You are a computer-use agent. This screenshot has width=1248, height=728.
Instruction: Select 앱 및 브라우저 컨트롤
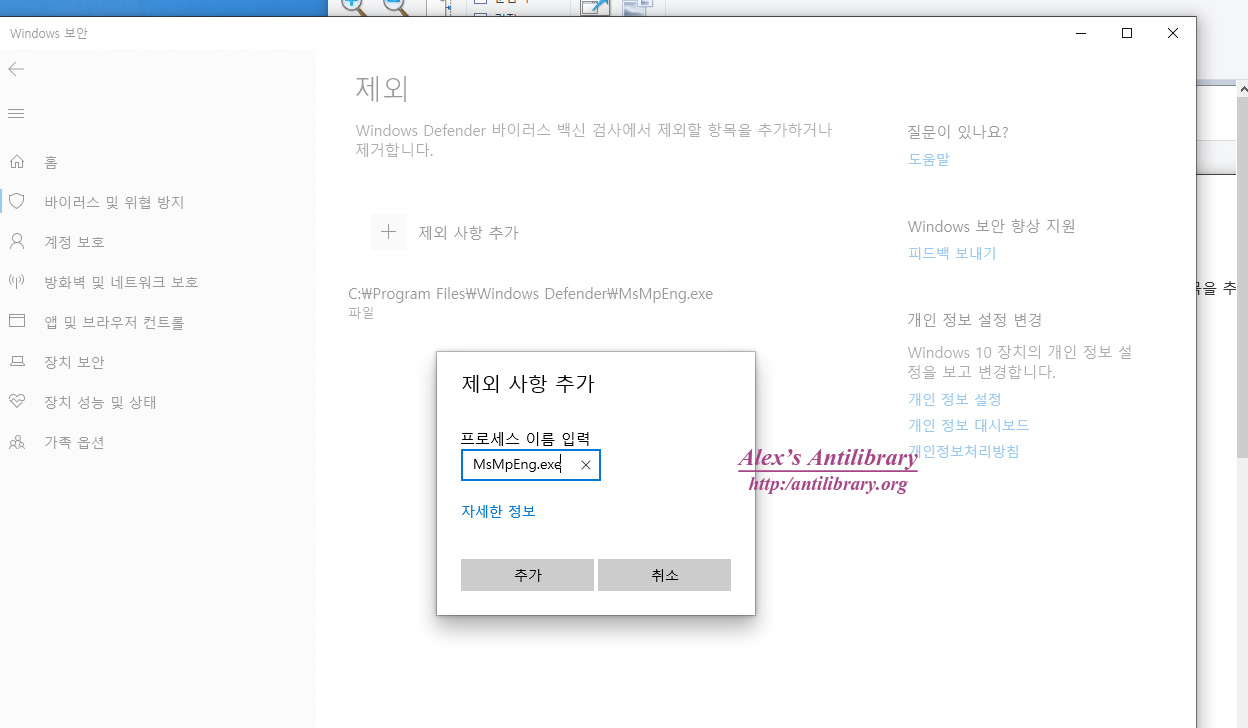114,322
